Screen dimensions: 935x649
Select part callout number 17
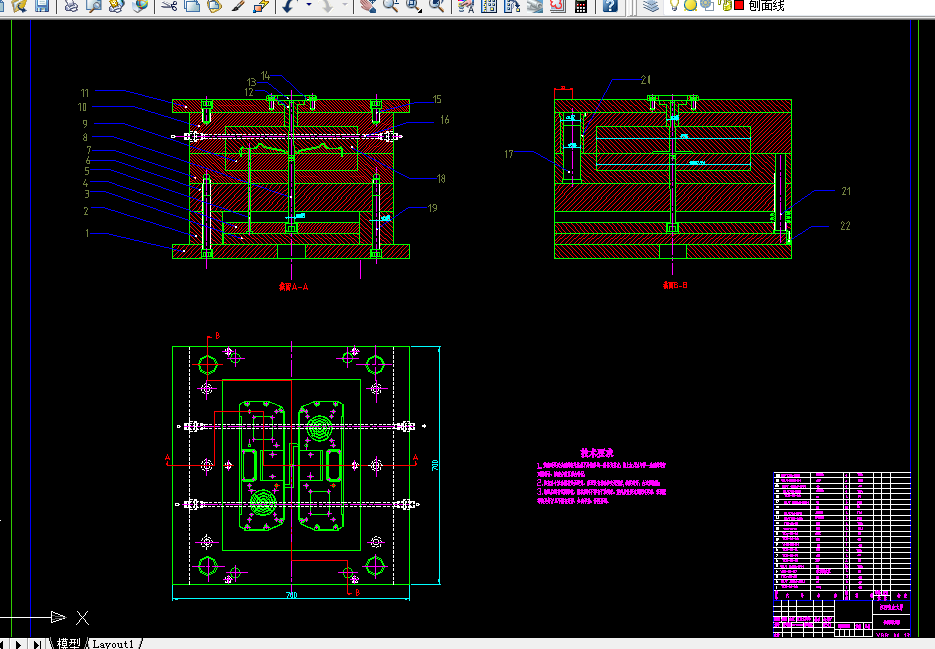509,154
